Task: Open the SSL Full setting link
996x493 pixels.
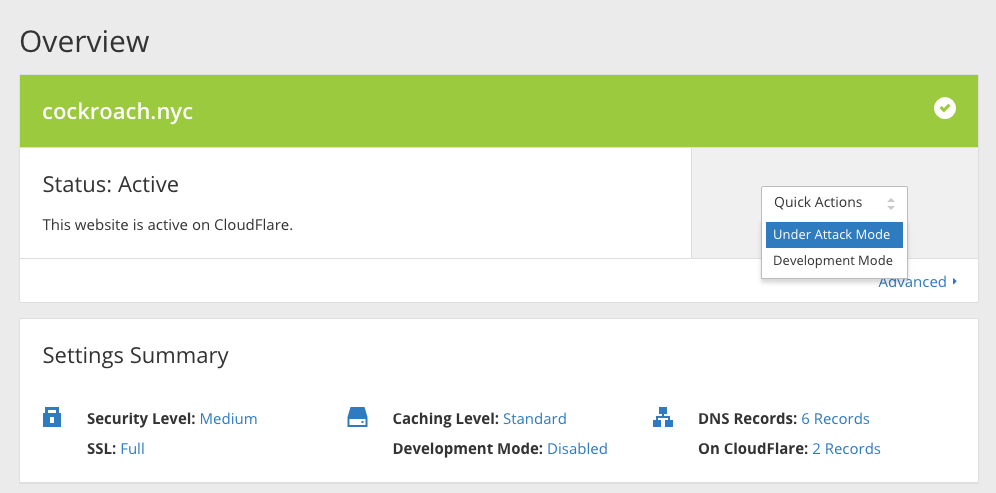Action: (x=133, y=449)
